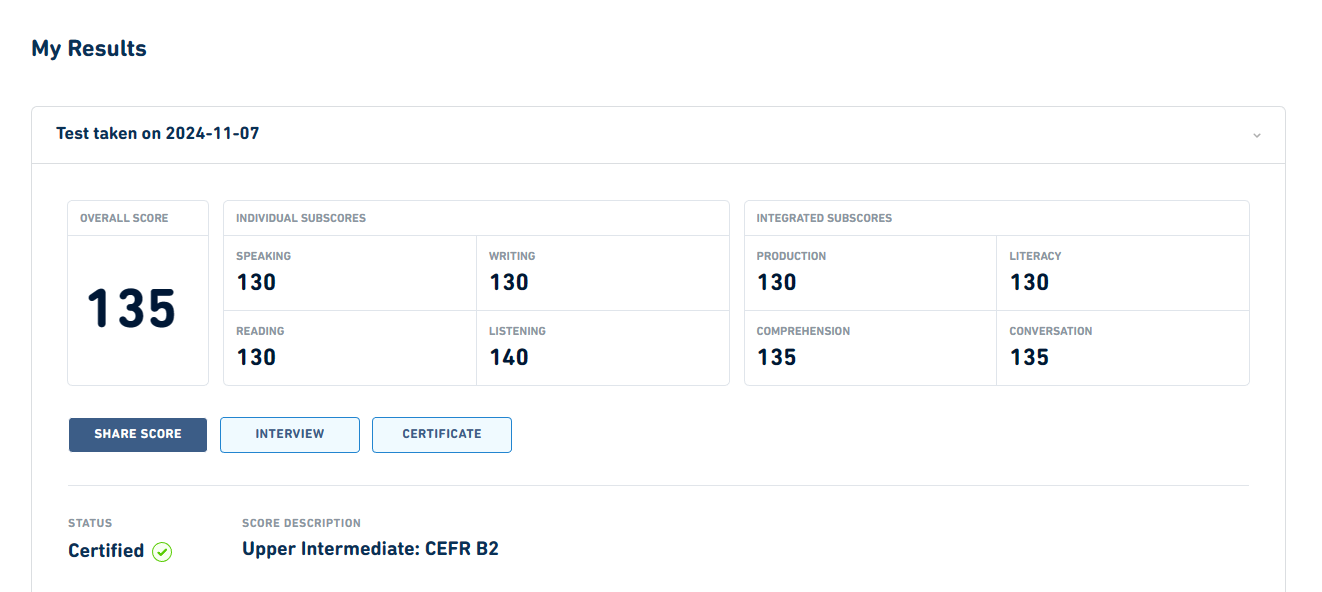1322x592 pixels.
Task: Click the Individual Subscores header label
Action: [x=301, y=218]
